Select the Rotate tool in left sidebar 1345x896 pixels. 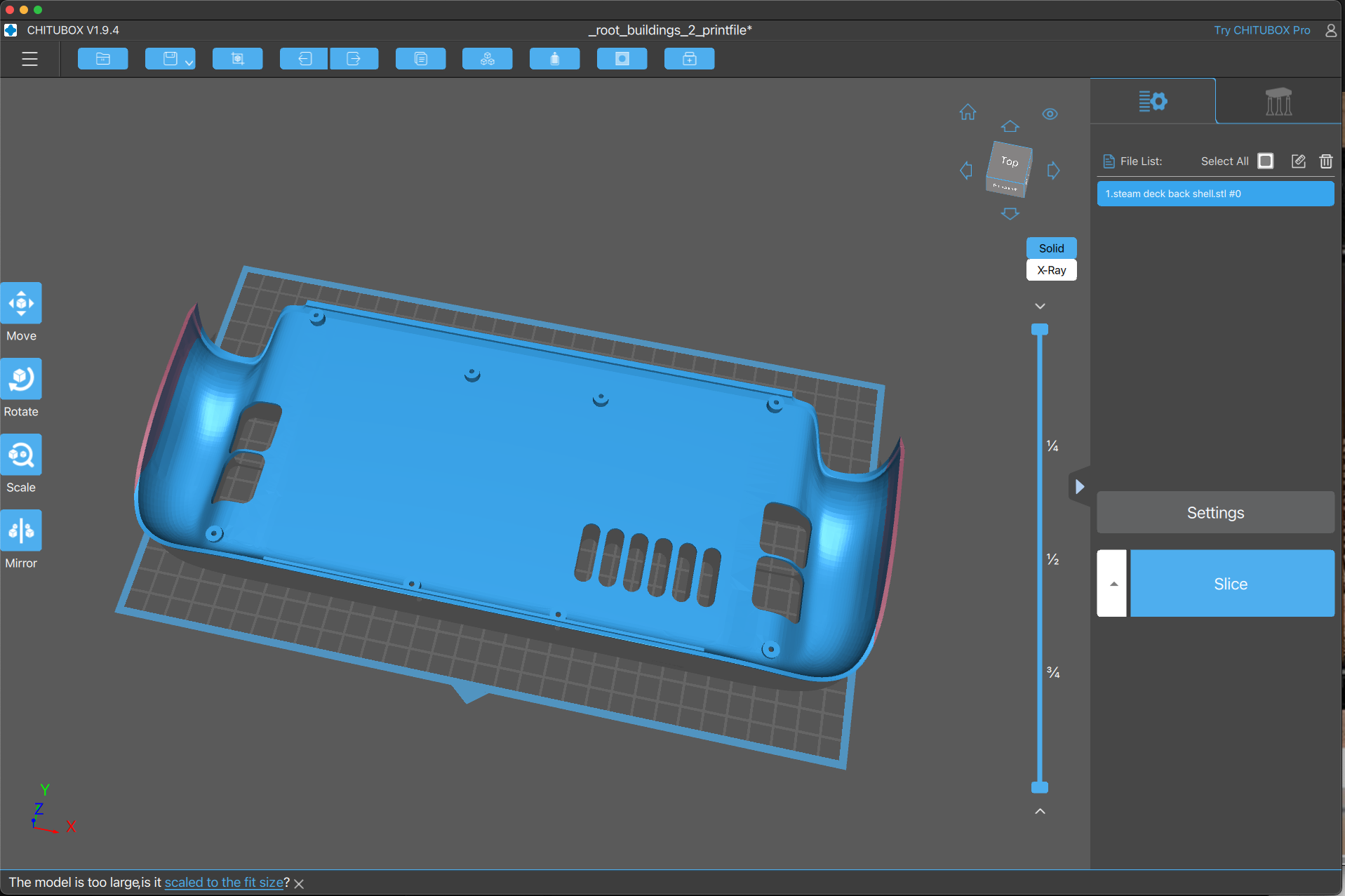tap(21, 380)
